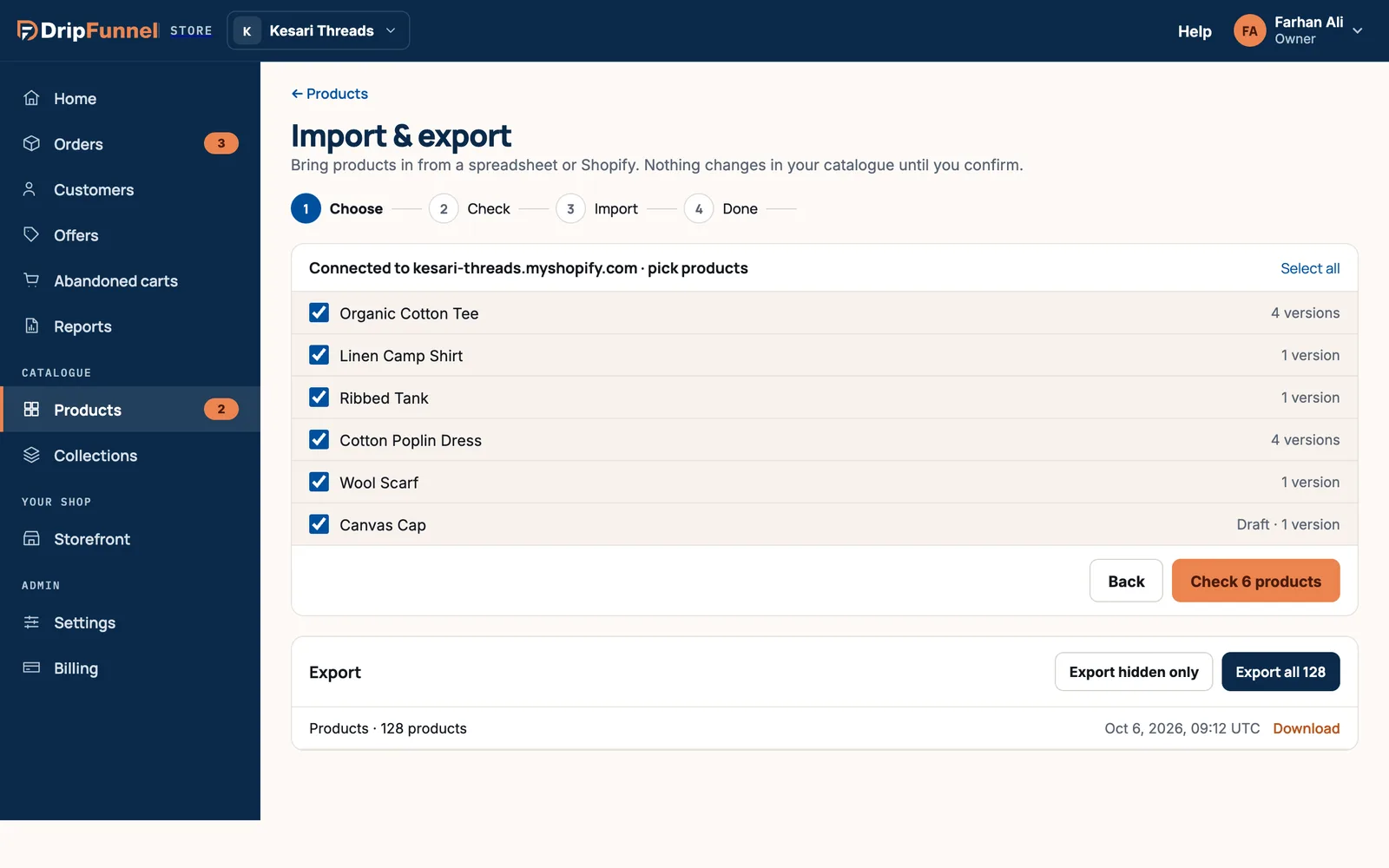Select step 2 Check in wizard

(x=470, y=208)
